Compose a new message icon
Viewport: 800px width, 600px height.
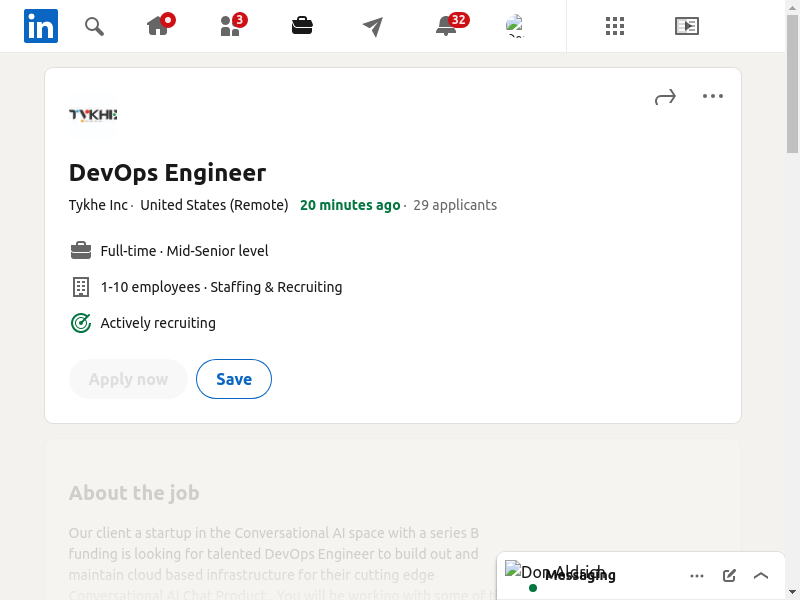pos(729,575)
